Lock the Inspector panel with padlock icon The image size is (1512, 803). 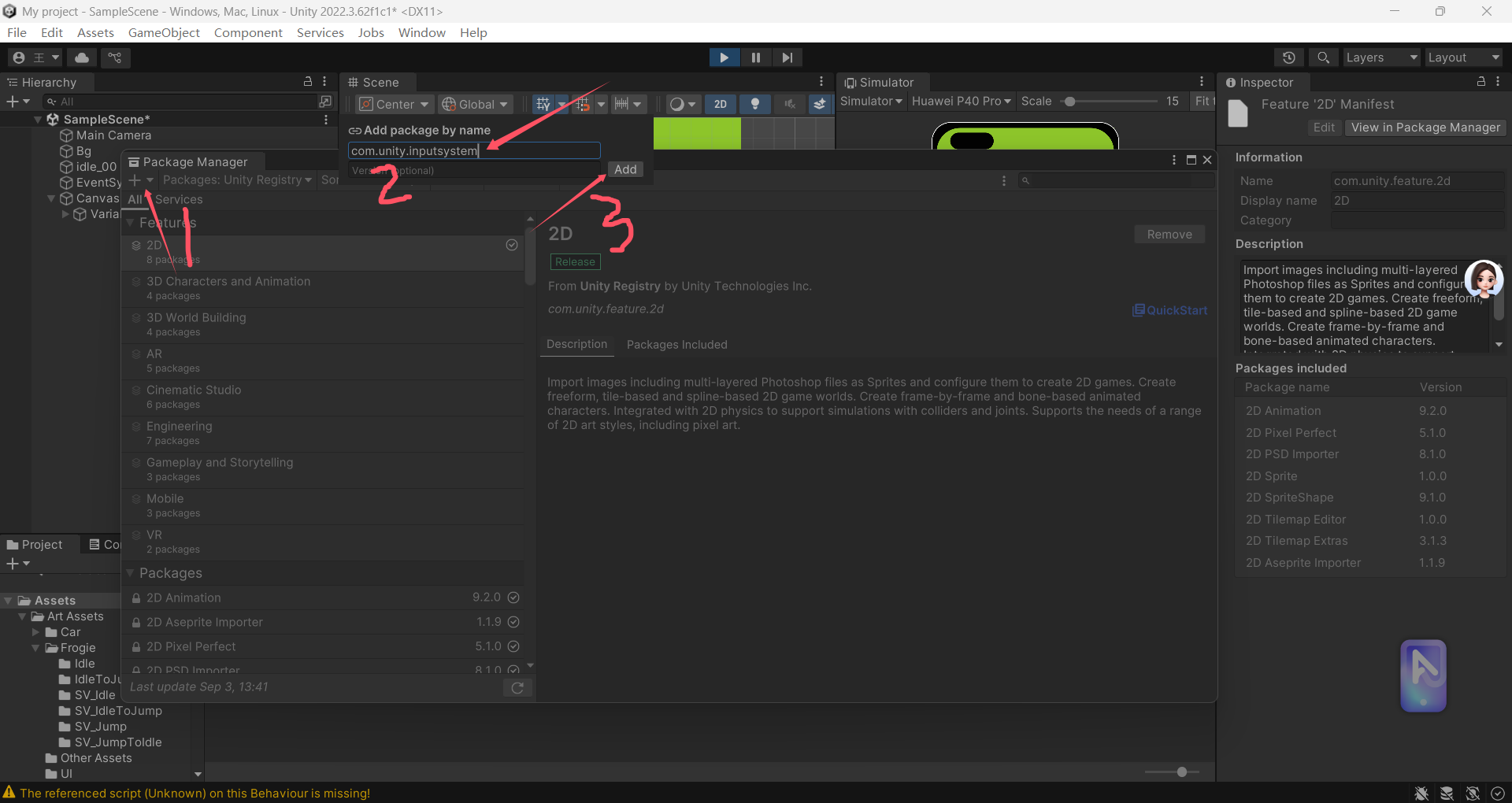1481,82
